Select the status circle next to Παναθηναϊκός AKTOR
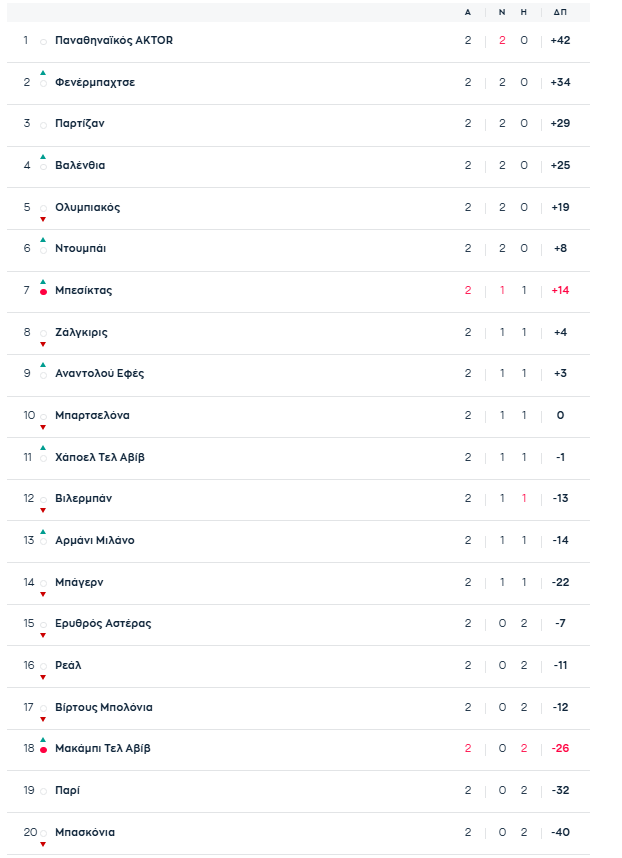The image size is (622, 858). point(43,42)
